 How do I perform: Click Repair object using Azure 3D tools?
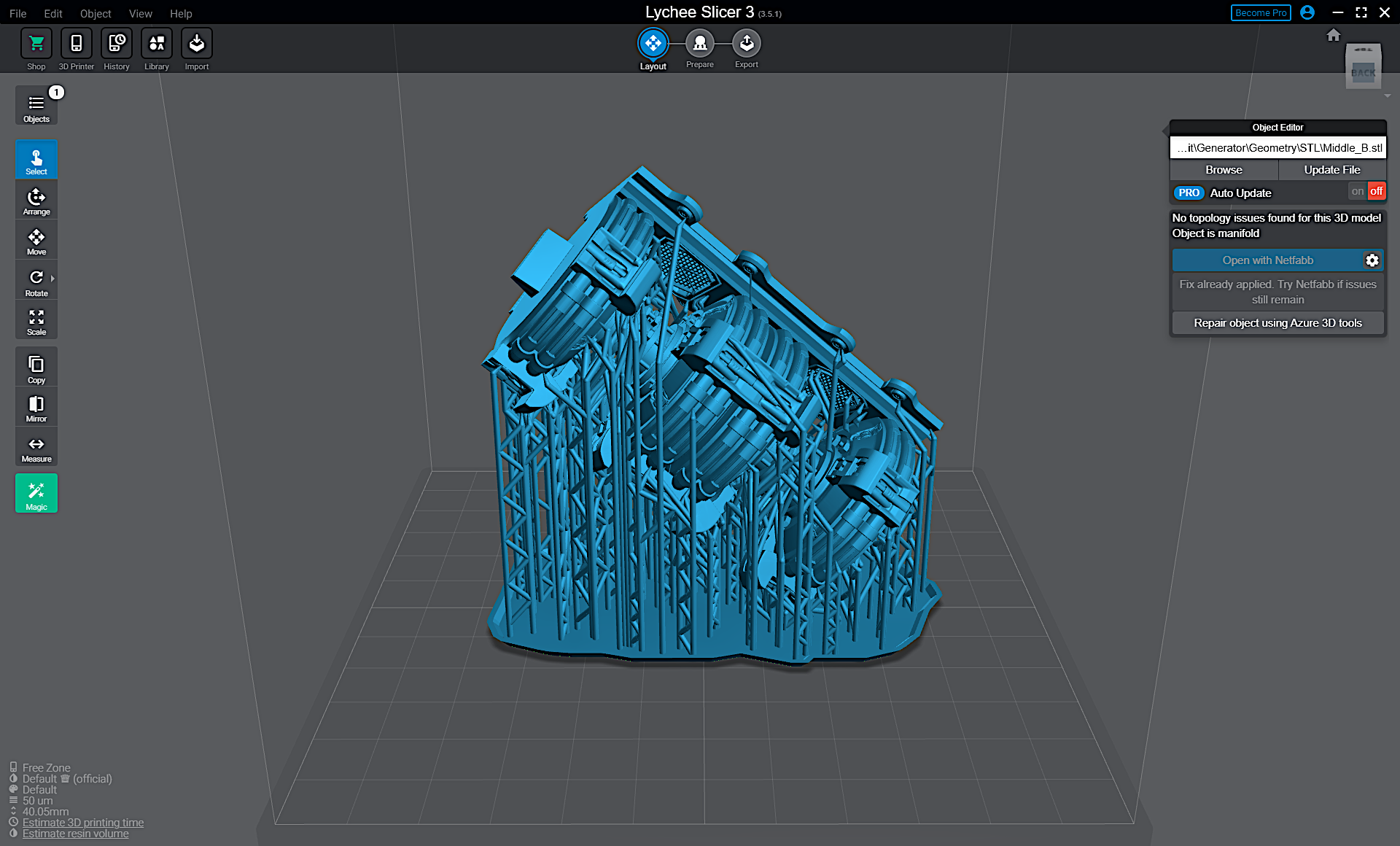coord(1277,322)
